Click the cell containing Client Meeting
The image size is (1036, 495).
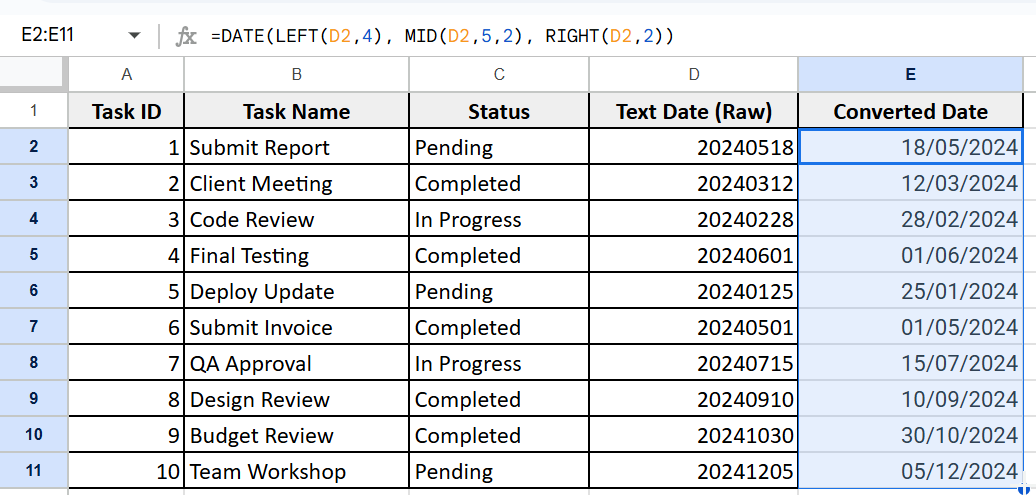click(297, 183)
